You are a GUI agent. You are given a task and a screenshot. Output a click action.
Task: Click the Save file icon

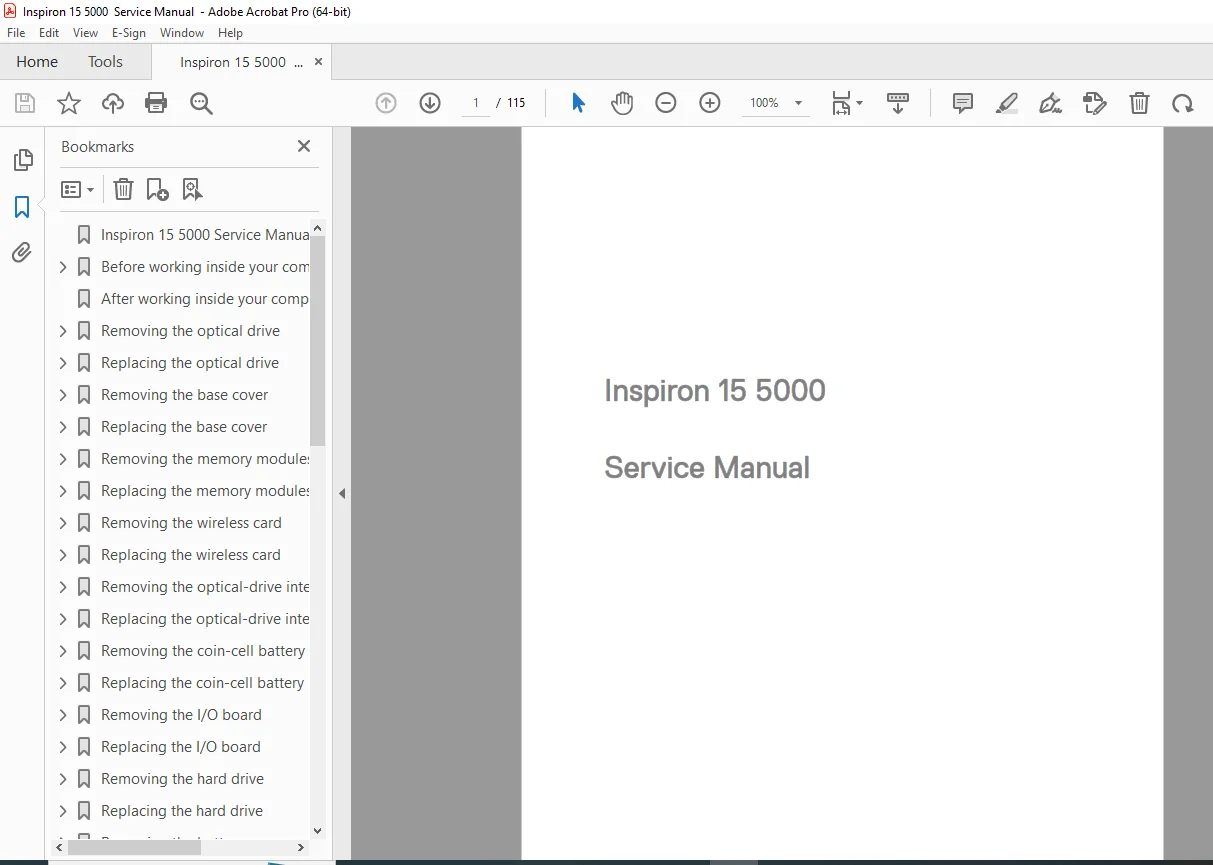25,103
